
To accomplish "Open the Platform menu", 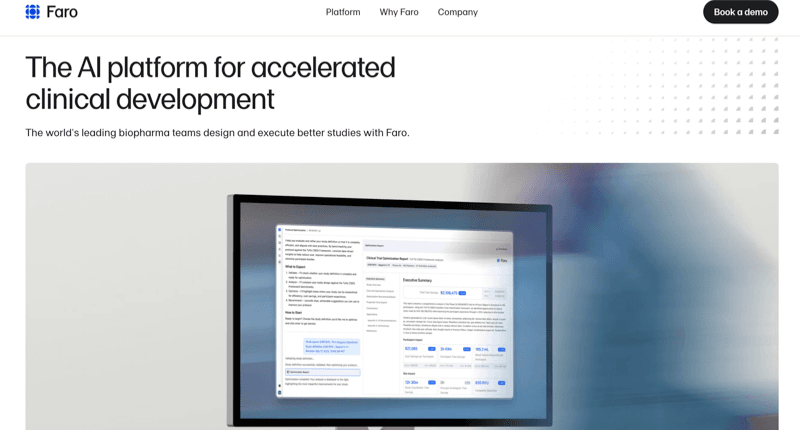I will [x=343, y=12].
